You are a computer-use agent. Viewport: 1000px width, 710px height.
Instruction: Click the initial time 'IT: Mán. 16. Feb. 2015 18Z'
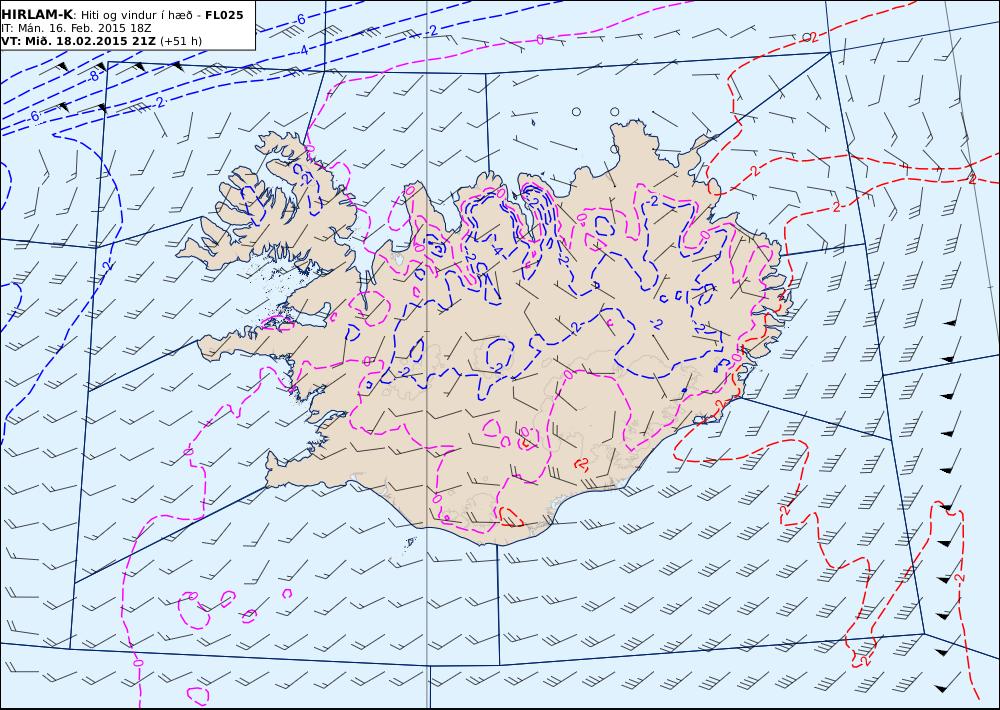(77, 28)
